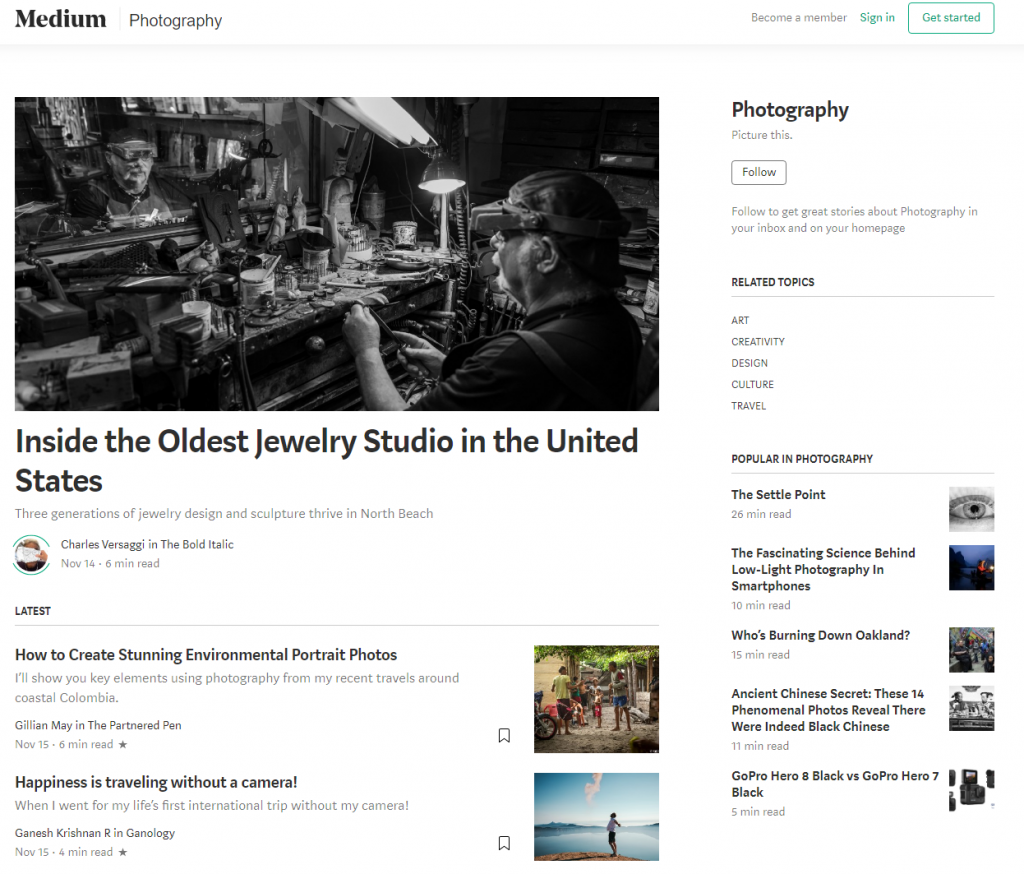Open the ART related topic
Image resolution: width=1024 pixels, height=874 pixels.
(740, 320)
